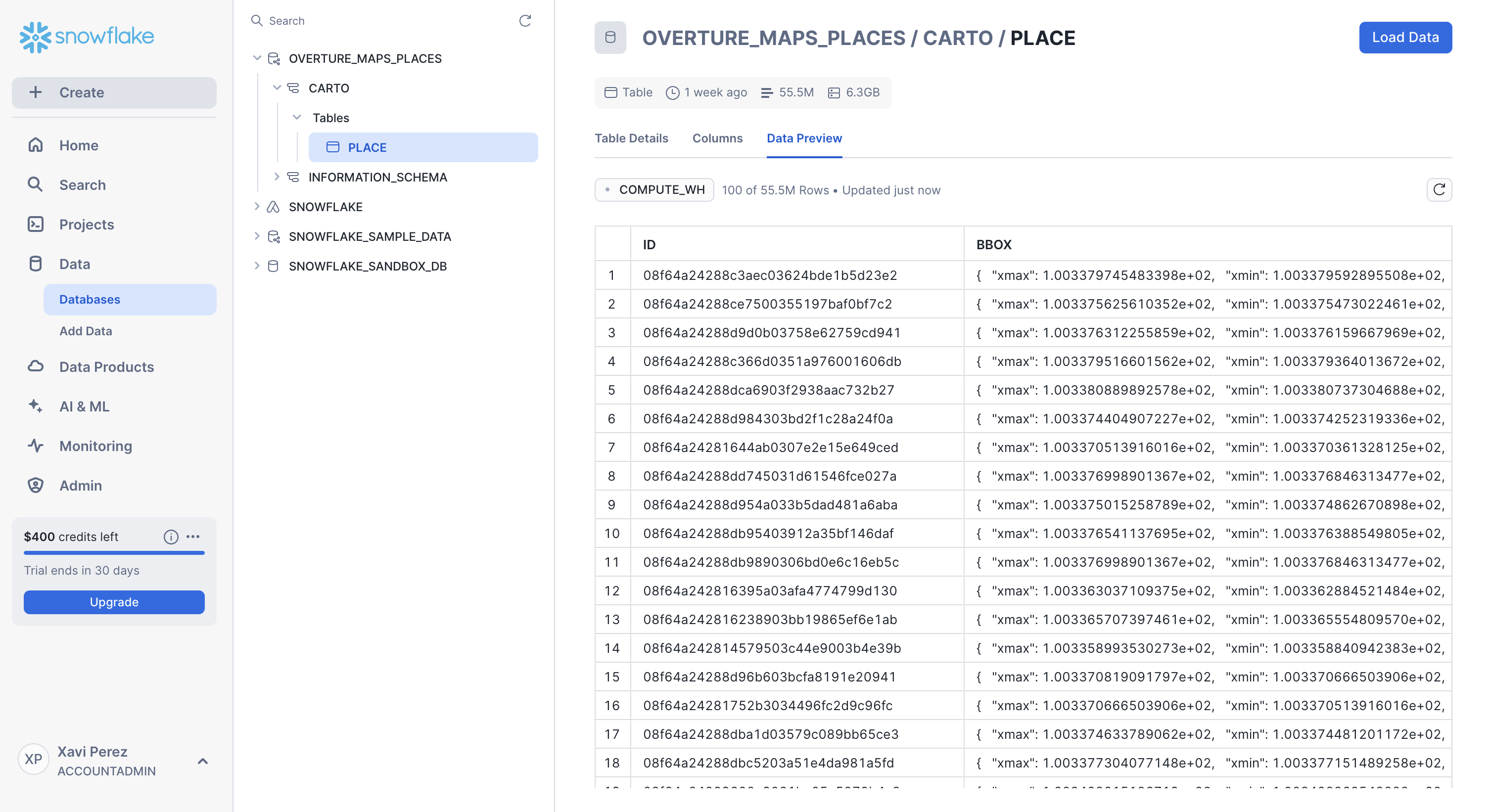
Task: Switch to the Columns tab
Action: coord(717,138)
